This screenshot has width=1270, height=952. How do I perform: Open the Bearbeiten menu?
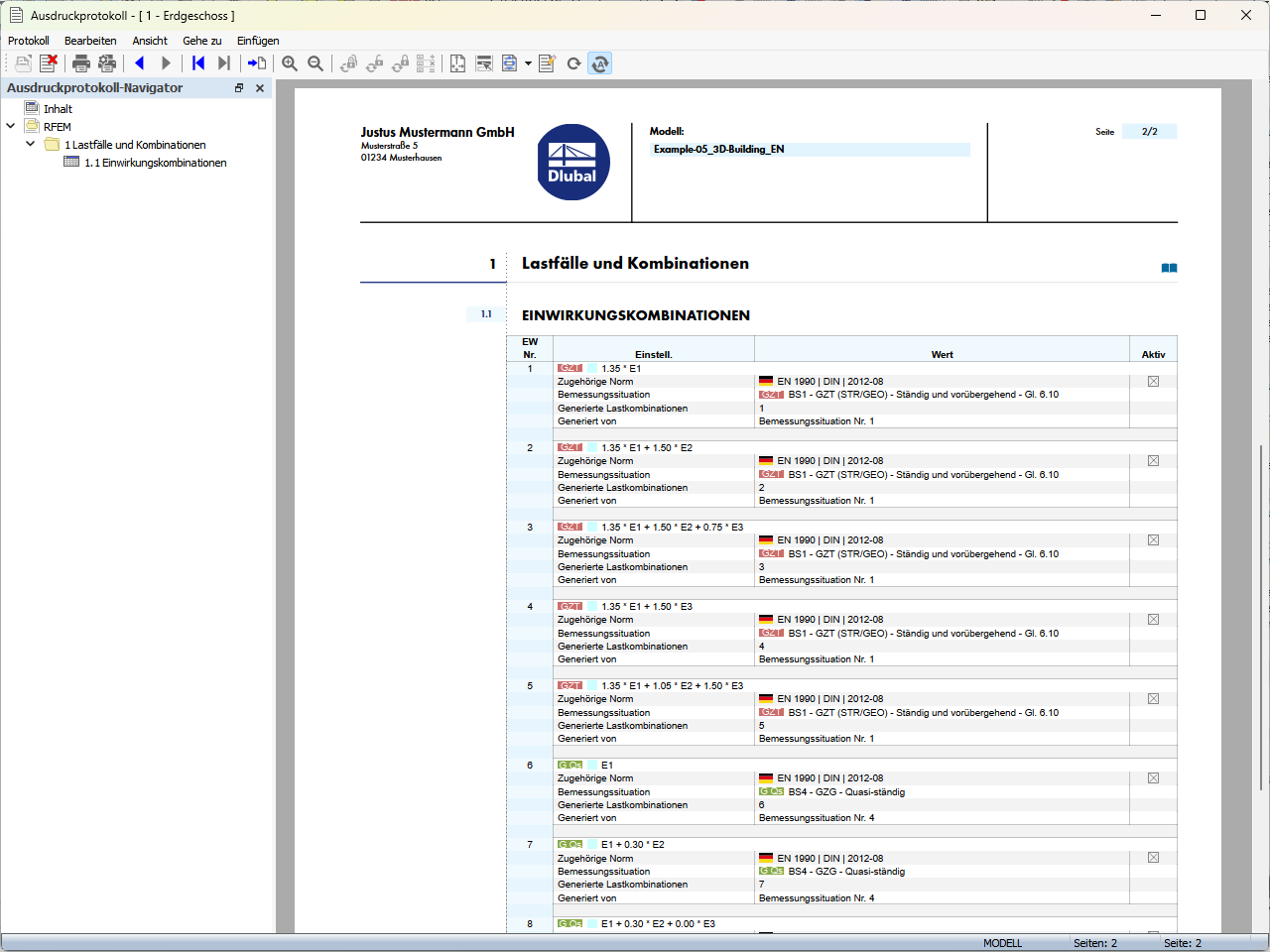(x=90, y=41)
